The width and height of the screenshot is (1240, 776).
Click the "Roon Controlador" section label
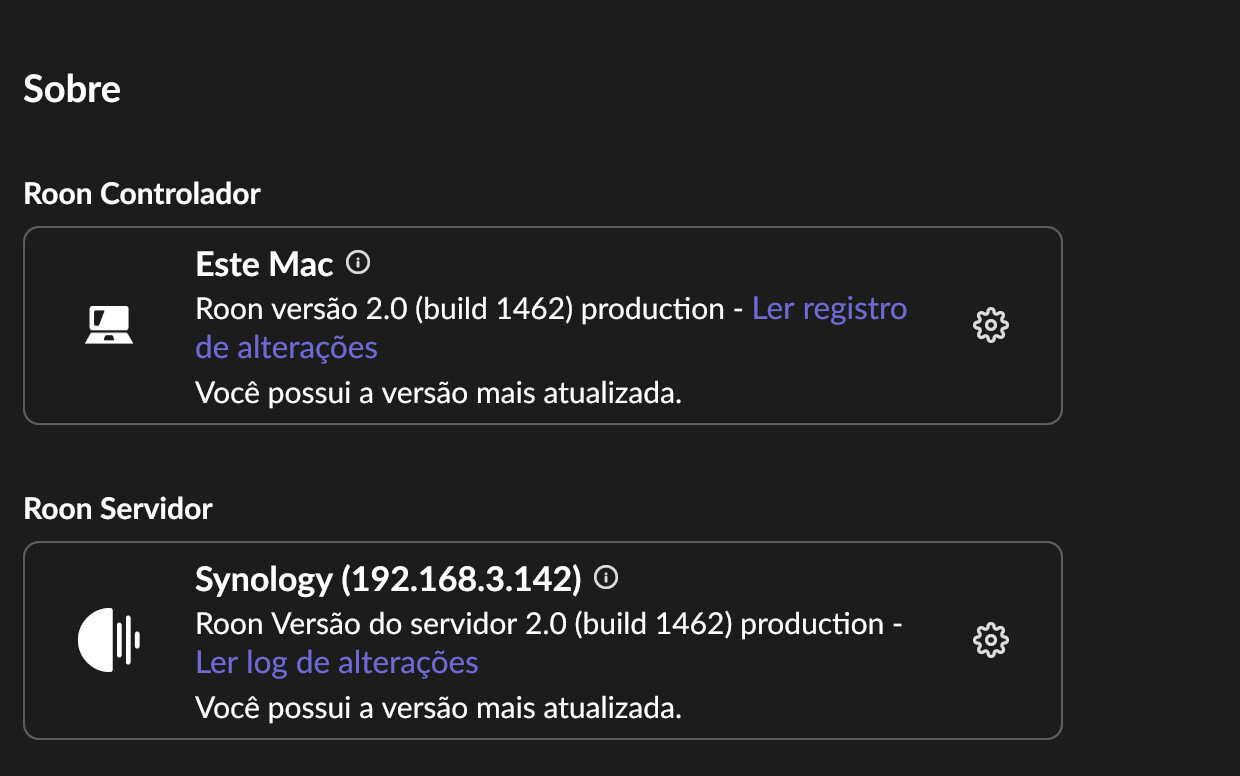click(142, 193)
